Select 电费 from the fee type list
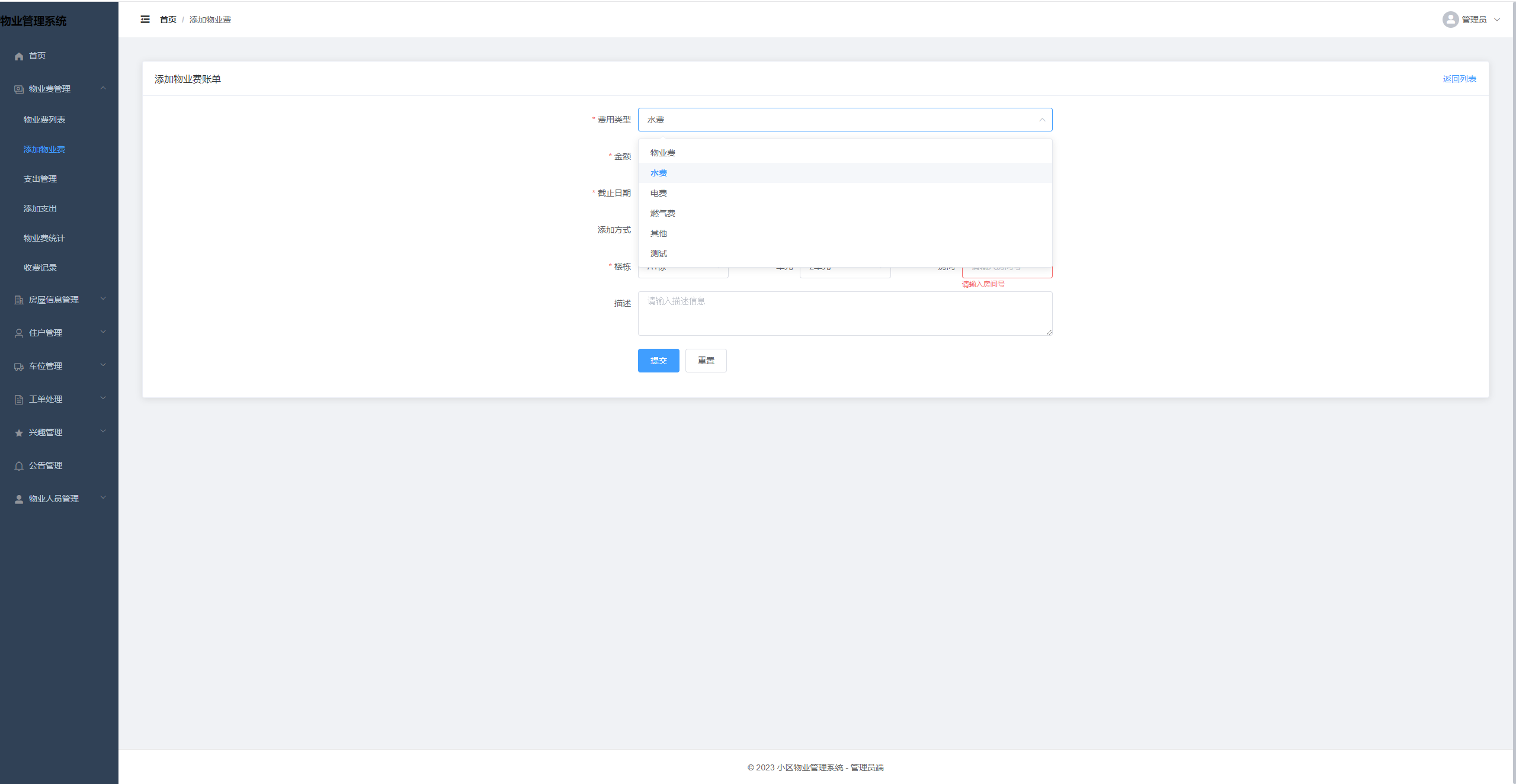1516x784 pixels. [658, 193]
